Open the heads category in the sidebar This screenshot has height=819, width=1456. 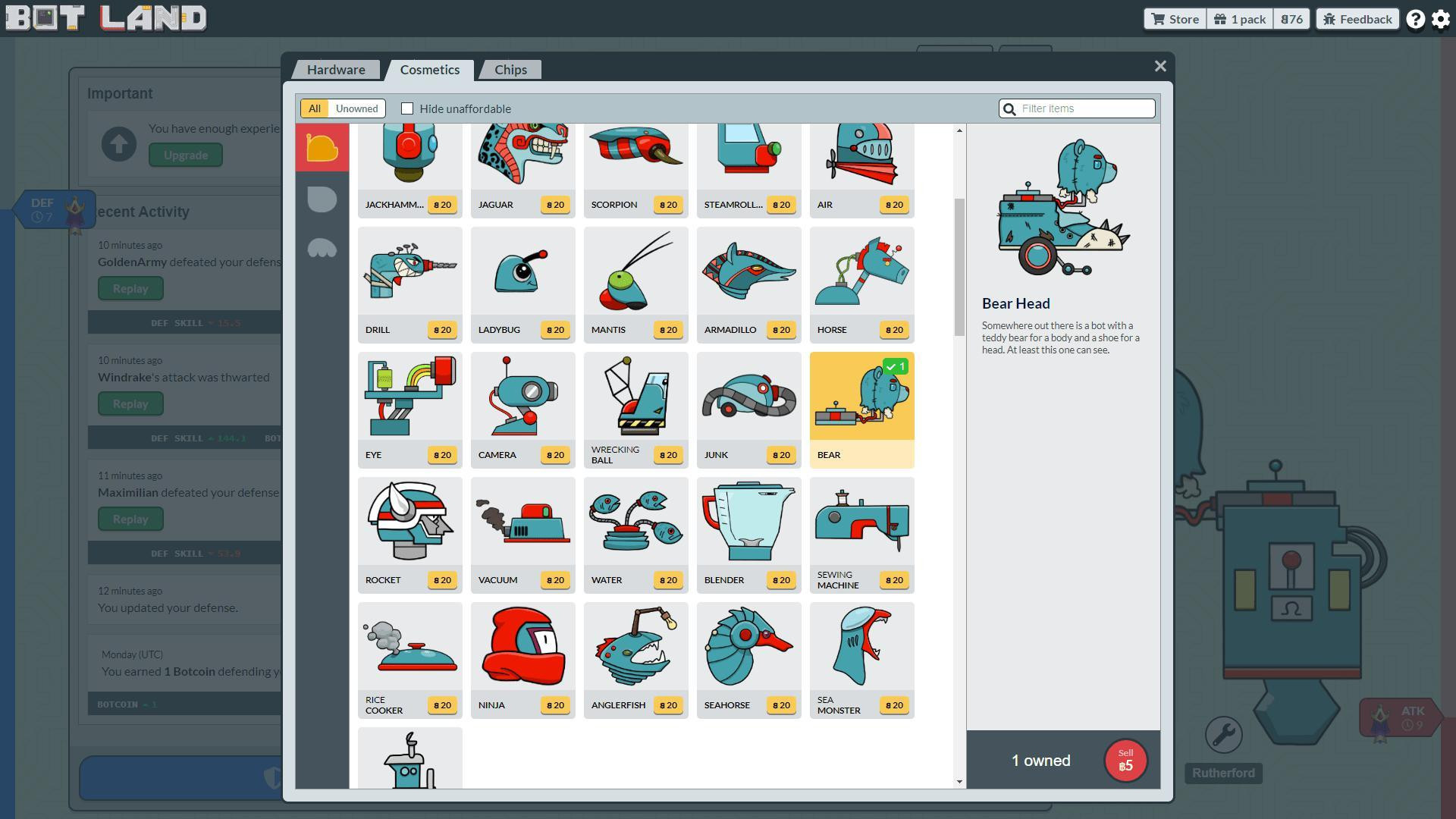tap(322, 148)
